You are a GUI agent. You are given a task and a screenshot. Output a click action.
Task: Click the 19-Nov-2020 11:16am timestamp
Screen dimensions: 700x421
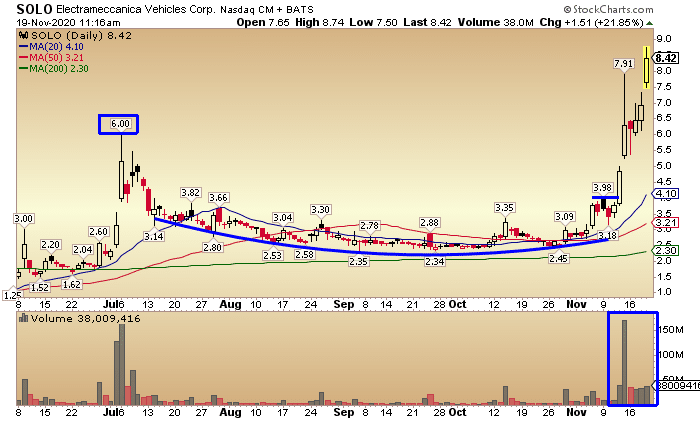(x=68, y=22)
